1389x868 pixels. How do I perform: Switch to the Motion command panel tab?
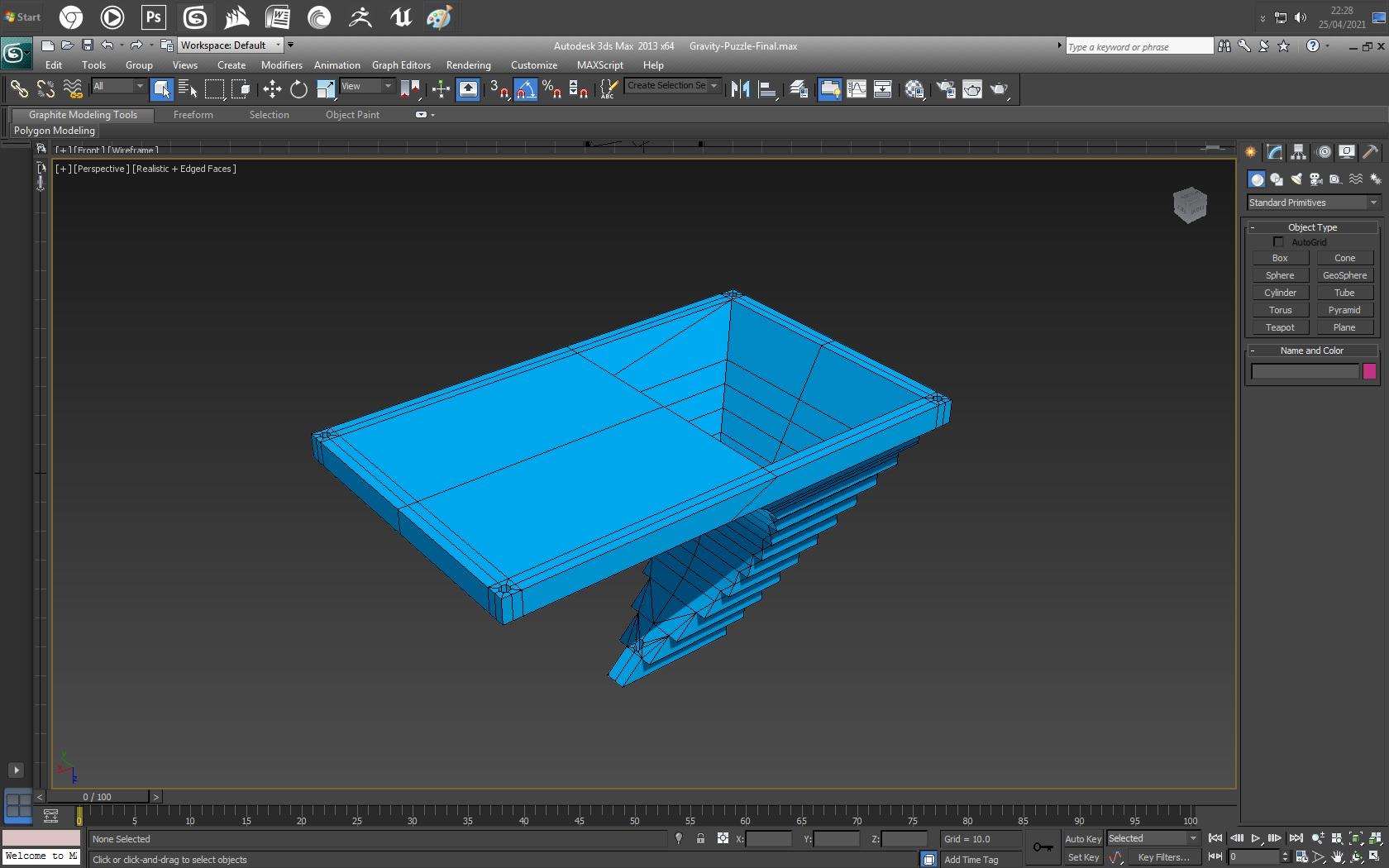click(x=1324, y=152)
